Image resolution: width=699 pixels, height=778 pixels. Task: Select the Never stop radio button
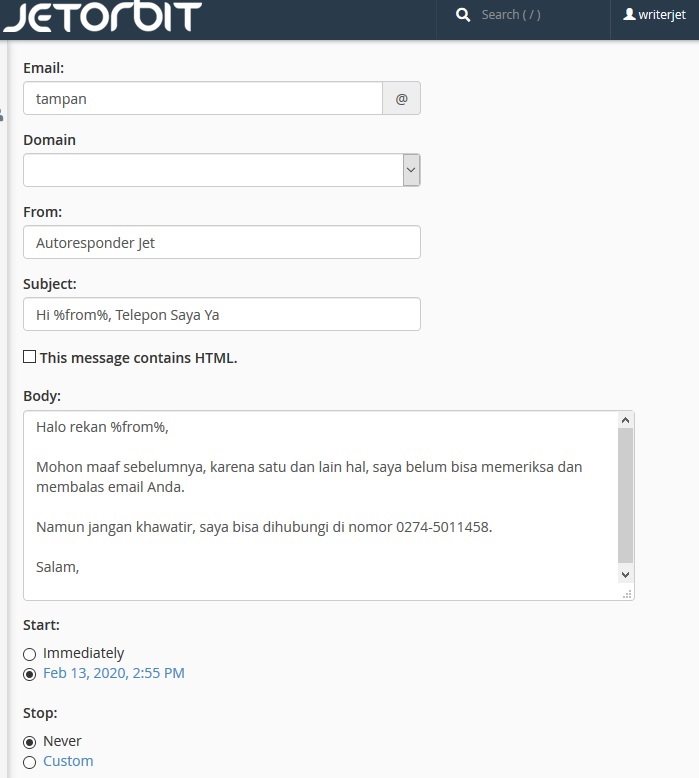point(30,742)
